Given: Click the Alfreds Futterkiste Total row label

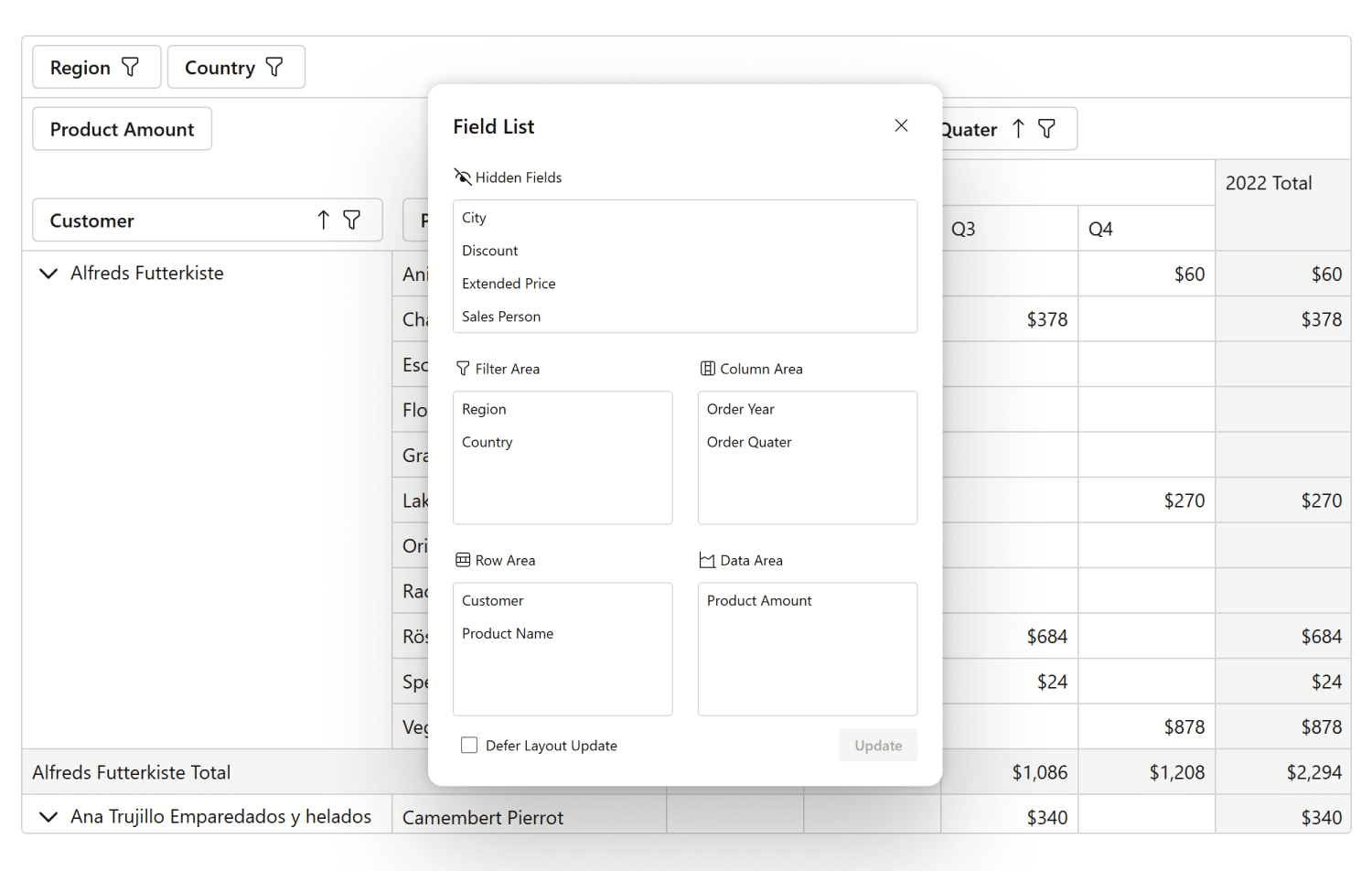Looking at the screenshot, I should (x=132, y=772).
